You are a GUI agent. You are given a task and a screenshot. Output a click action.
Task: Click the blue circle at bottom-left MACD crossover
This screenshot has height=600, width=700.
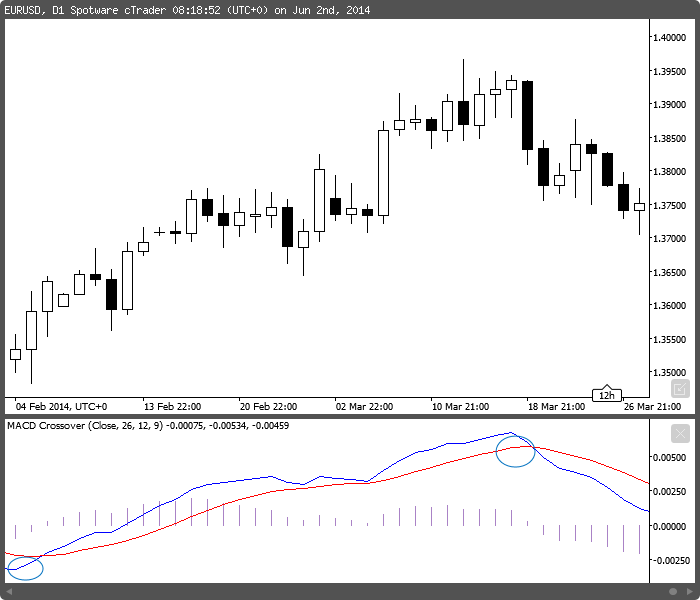(x=25, y=568)
